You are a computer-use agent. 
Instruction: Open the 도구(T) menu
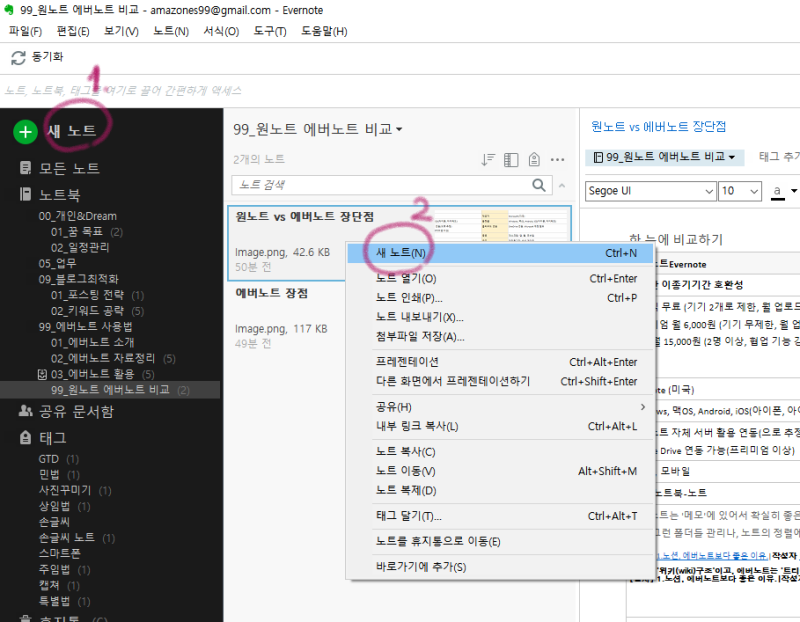270,31
